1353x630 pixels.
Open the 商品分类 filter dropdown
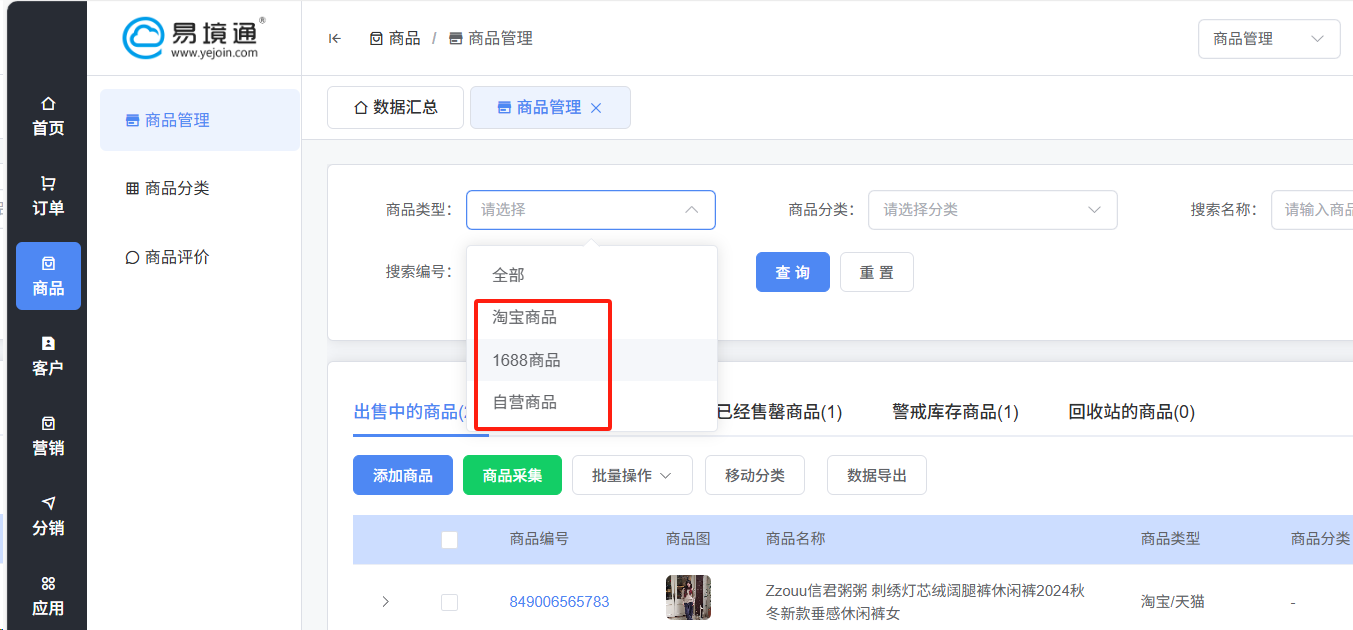[x=992, y=210]
